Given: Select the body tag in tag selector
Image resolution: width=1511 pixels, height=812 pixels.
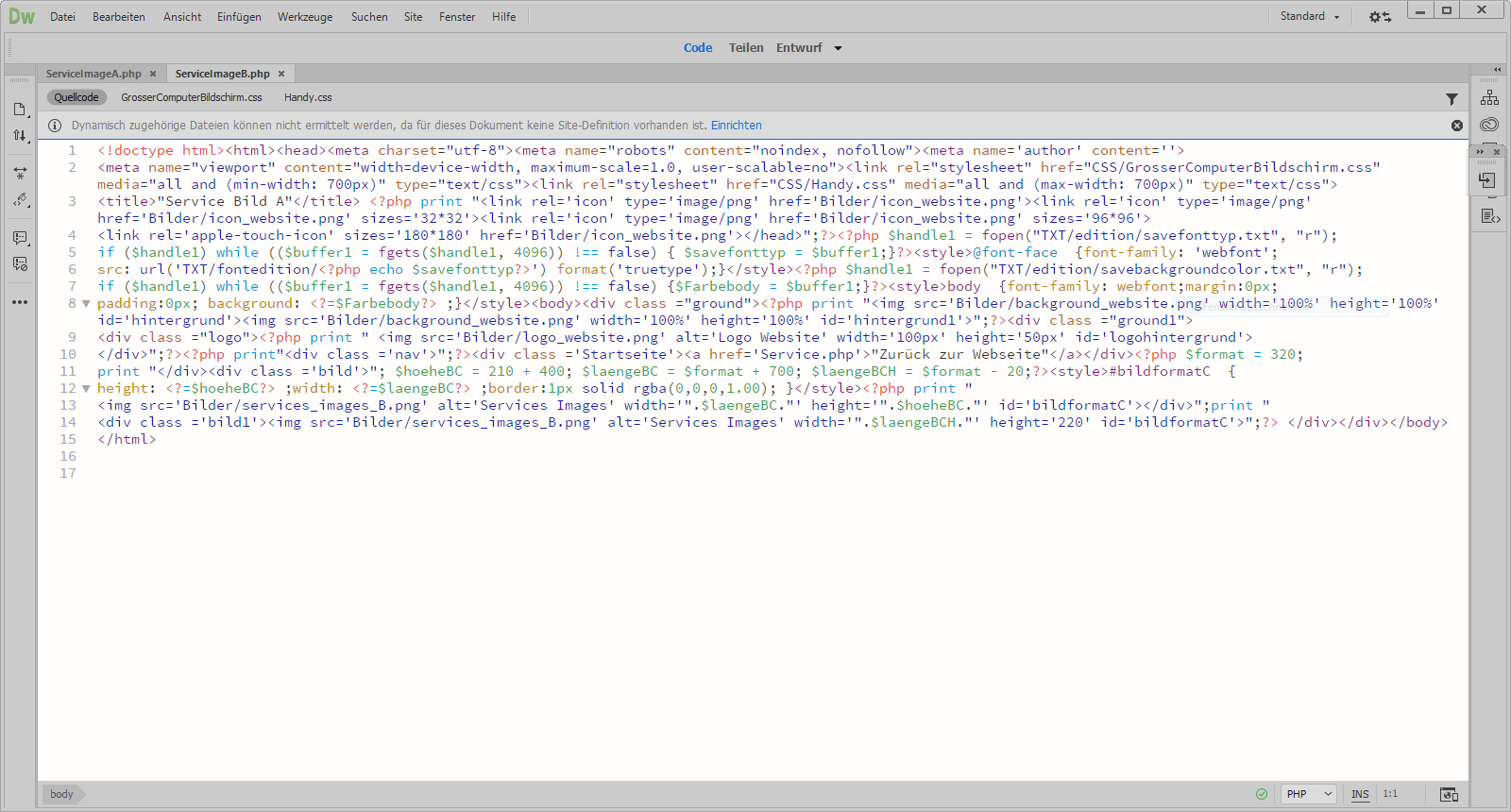Looking at the screenshot, I should pos(62,794).
